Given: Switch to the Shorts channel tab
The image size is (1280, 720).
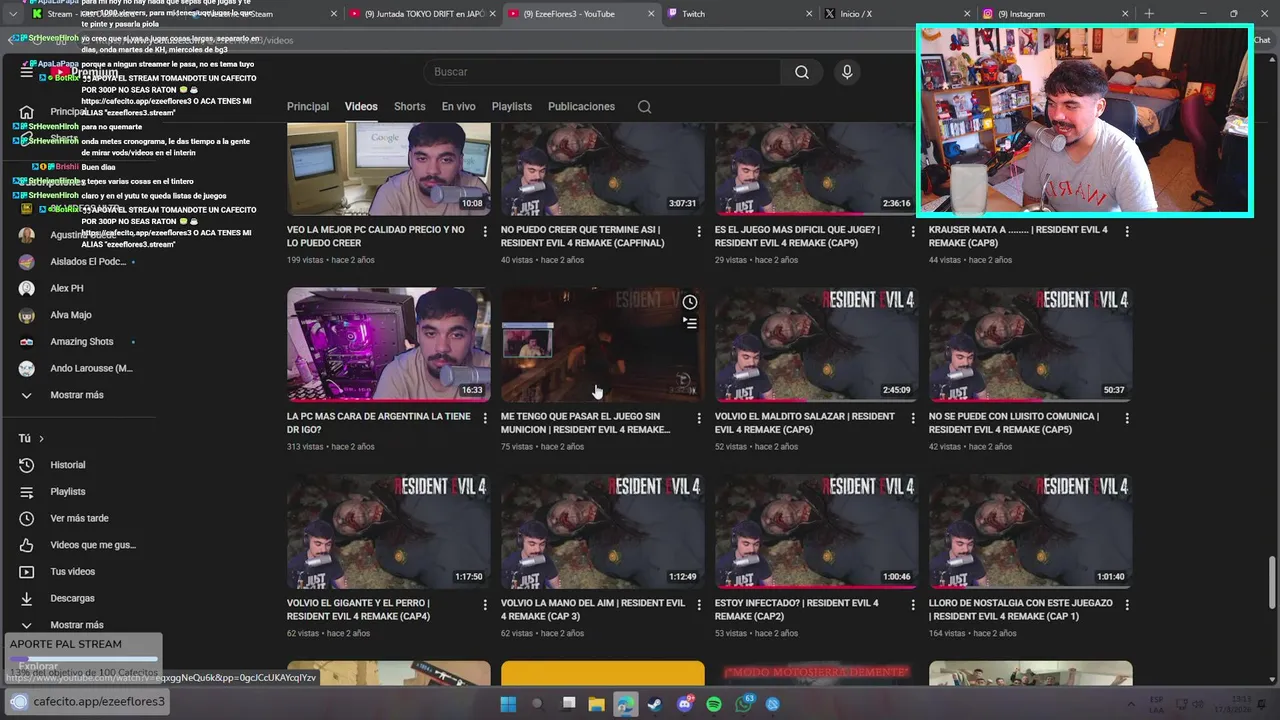Looking at the screenshot, I should tap(409, 107).
